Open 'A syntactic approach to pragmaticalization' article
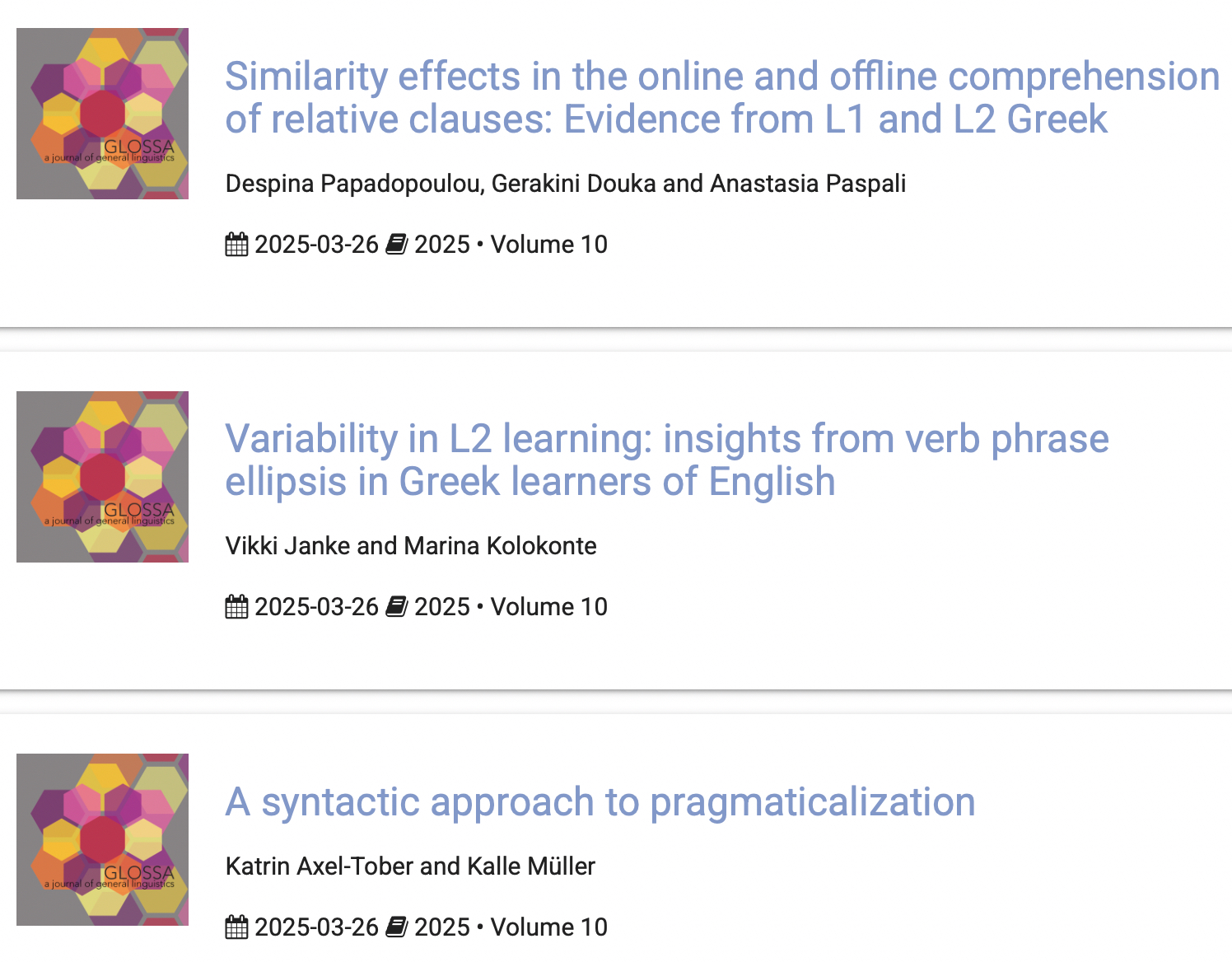 600,801
